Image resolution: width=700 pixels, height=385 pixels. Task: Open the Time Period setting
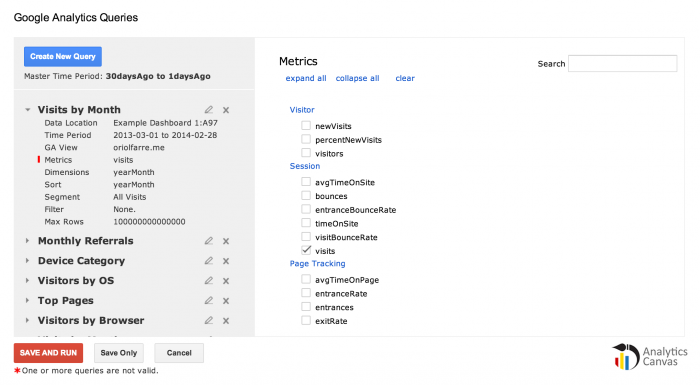coord(67,135)
